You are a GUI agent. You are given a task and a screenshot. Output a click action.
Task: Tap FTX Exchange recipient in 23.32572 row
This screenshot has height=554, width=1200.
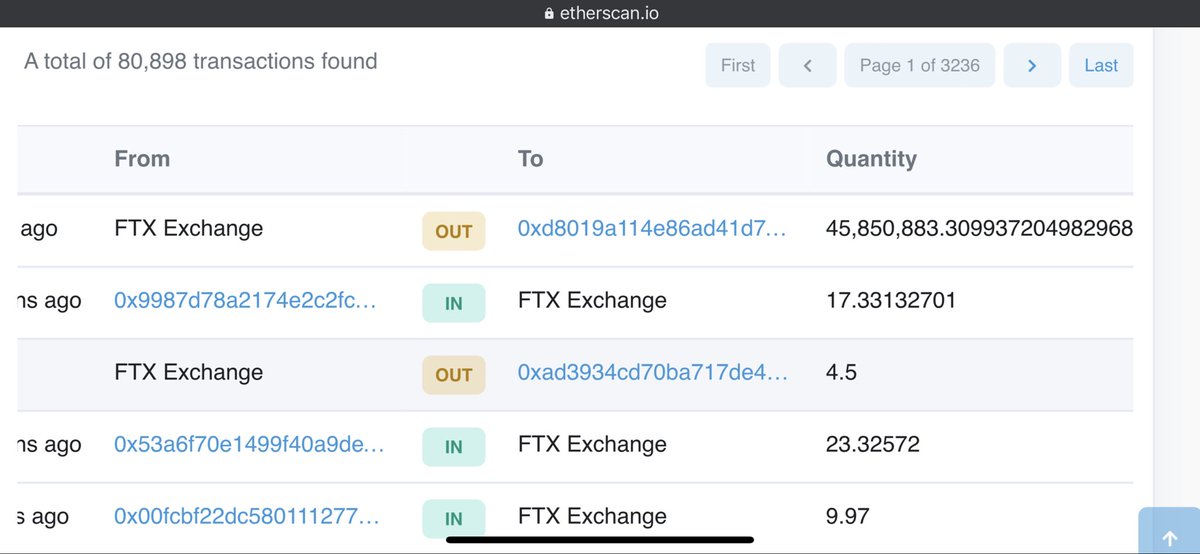click(x=592, y=445)
